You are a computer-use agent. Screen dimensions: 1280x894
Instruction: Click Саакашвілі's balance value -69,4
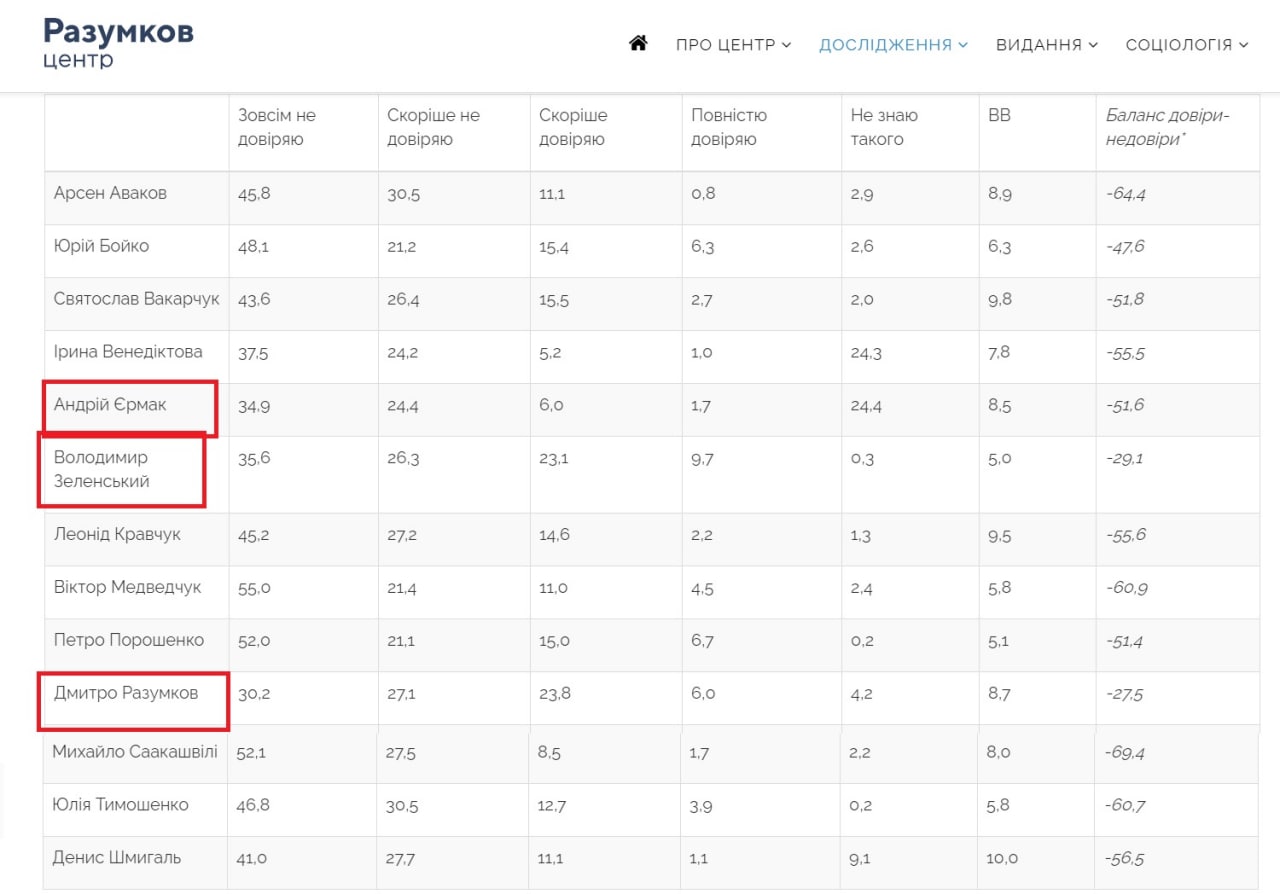point(1125,753)
